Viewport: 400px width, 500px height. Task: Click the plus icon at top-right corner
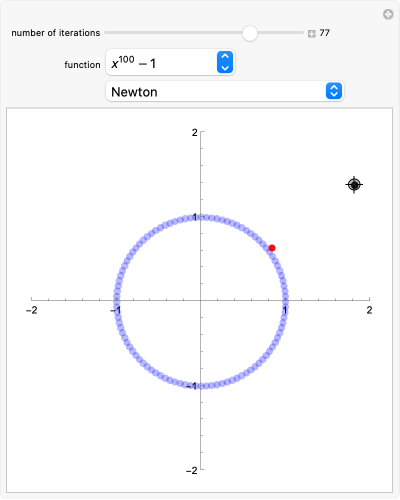388,14
